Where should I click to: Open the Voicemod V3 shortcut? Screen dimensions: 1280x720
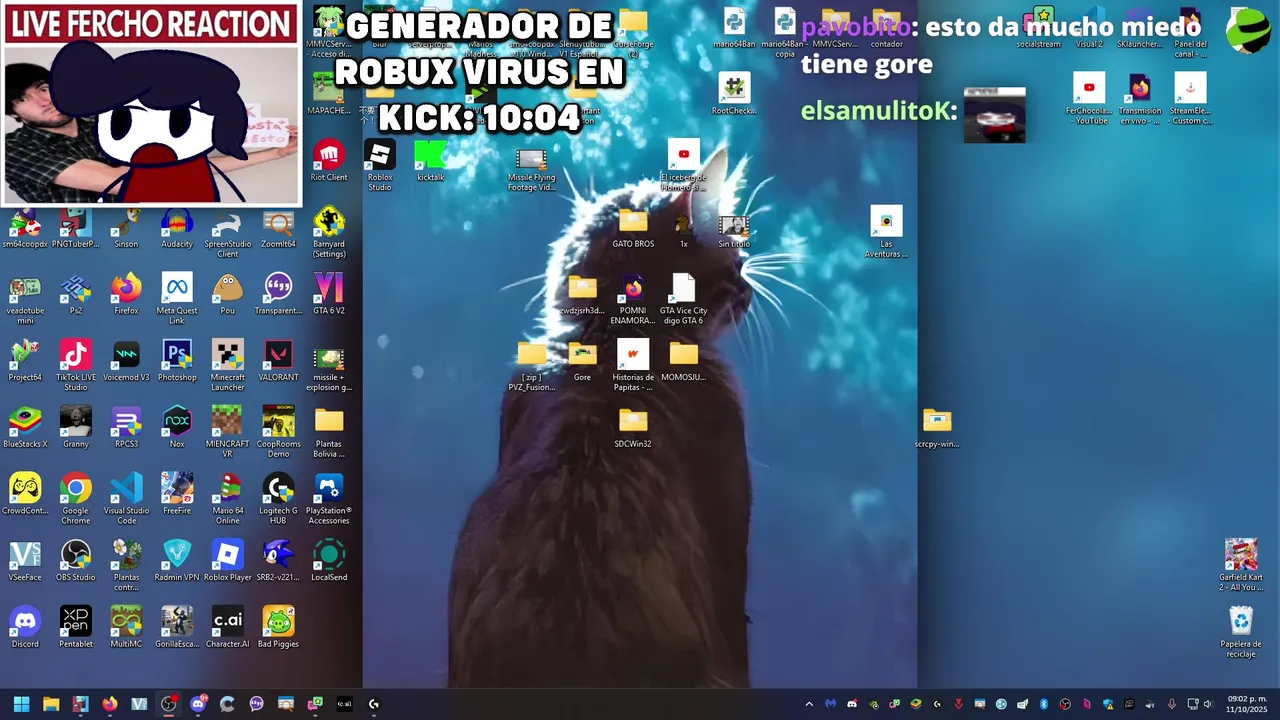point(126,362)
